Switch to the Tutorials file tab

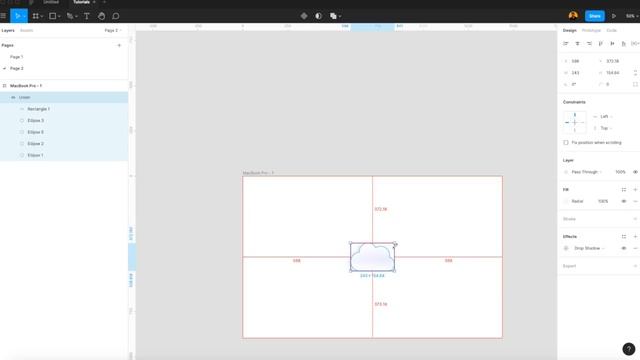click(81, 2)
